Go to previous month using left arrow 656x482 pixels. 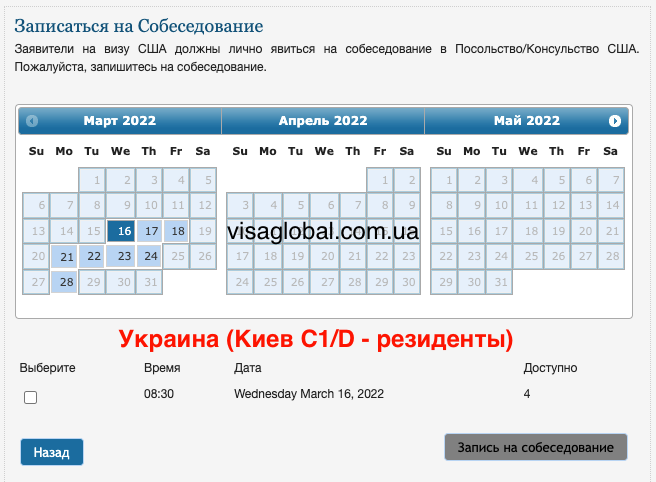tap(32, 121)
